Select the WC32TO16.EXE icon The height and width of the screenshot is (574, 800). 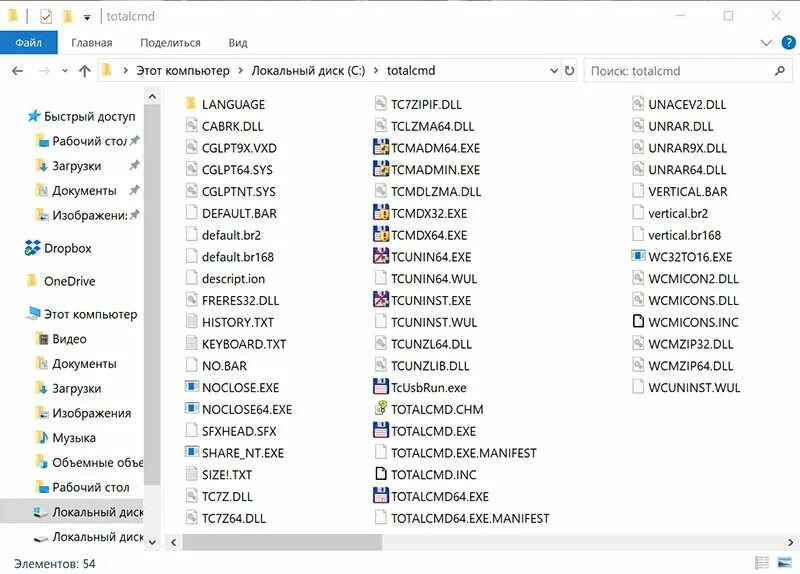point(638,256)
